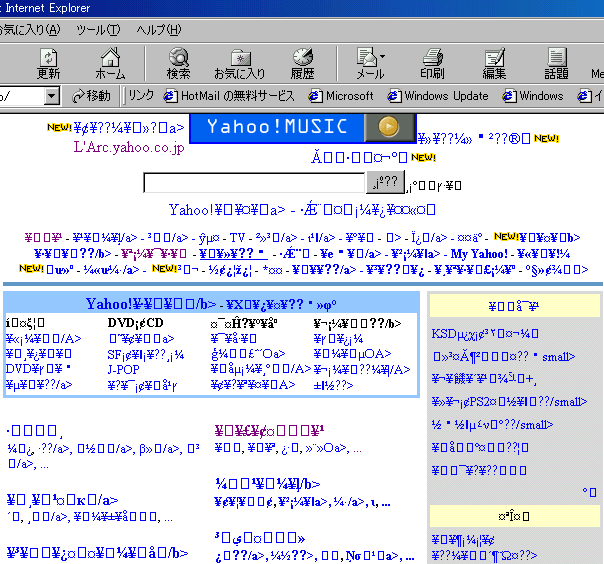
Task: Click the TV link in navigation row
Action: point(237,237)
